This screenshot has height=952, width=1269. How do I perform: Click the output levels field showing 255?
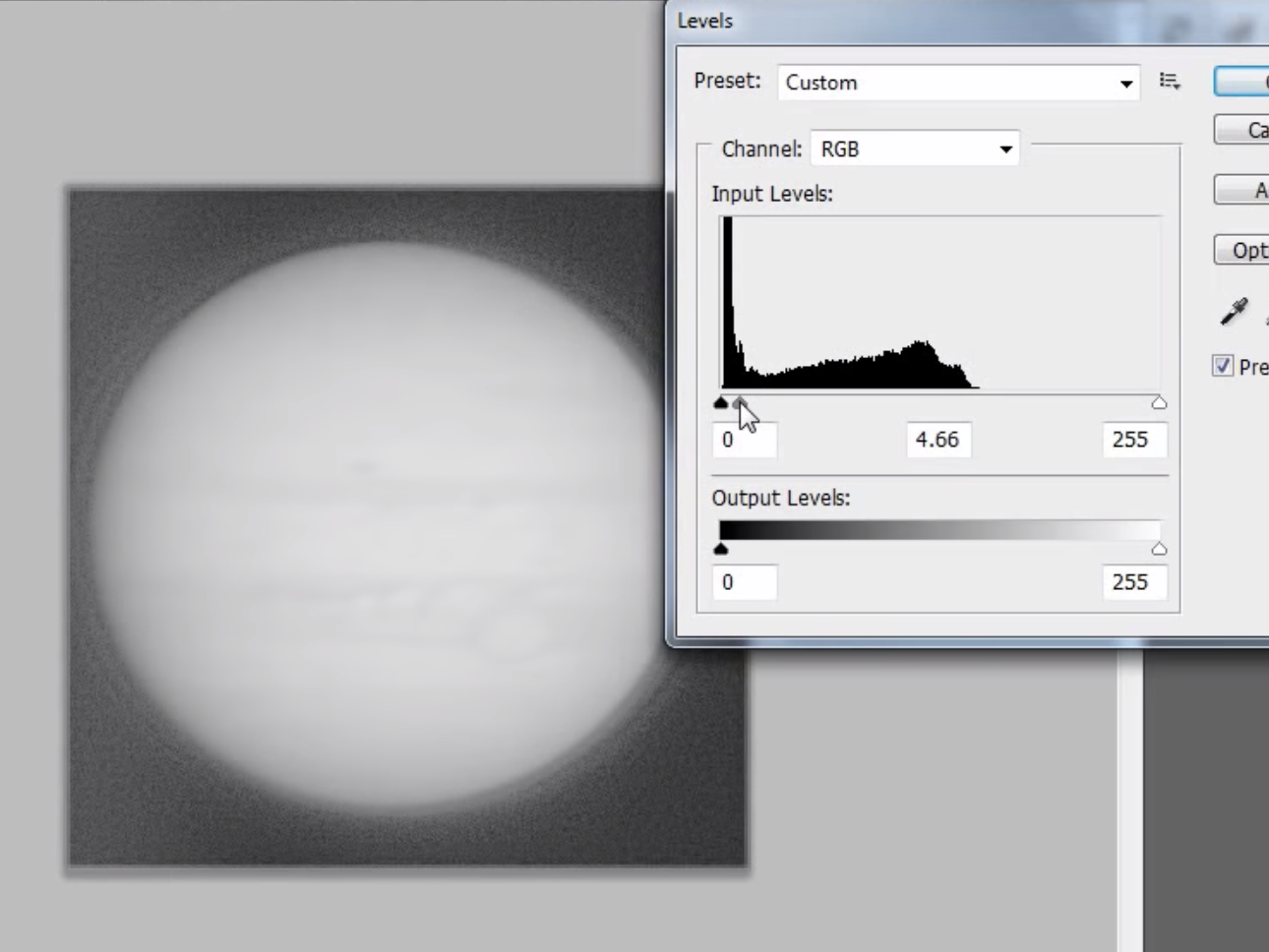(1133, 582)
